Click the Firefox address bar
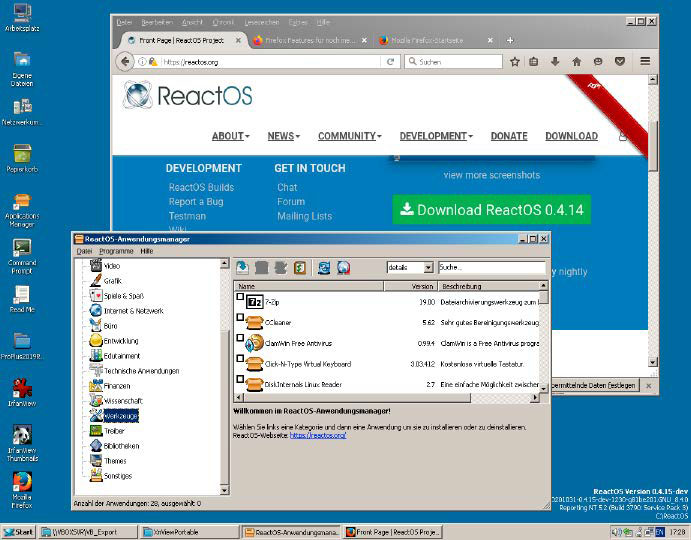 click(270, 62)
